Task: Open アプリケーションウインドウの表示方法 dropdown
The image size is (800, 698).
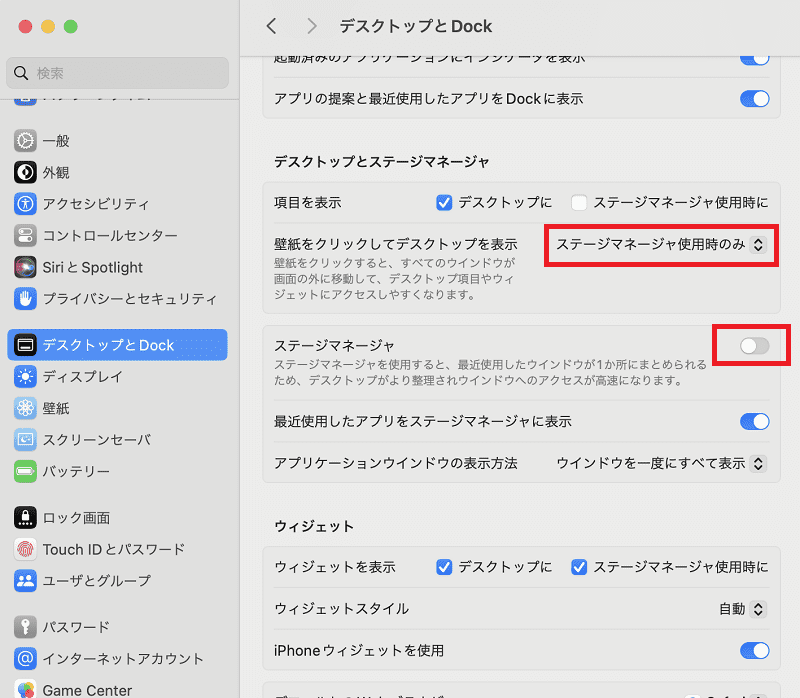Action: point(661,463)
